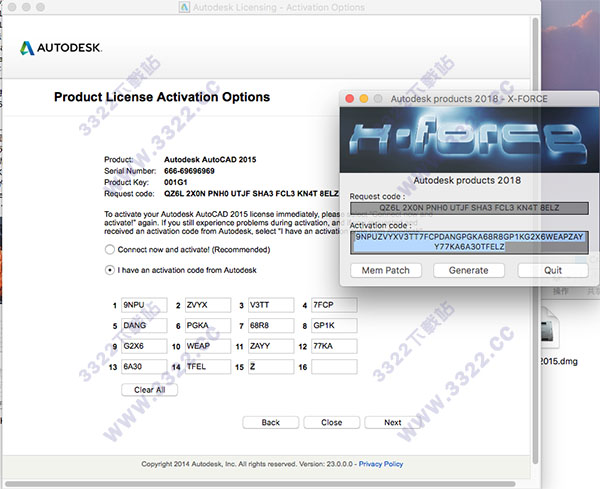Click the product key 001G1 text
The image size is (600, 489).
(x=176, y=182)
